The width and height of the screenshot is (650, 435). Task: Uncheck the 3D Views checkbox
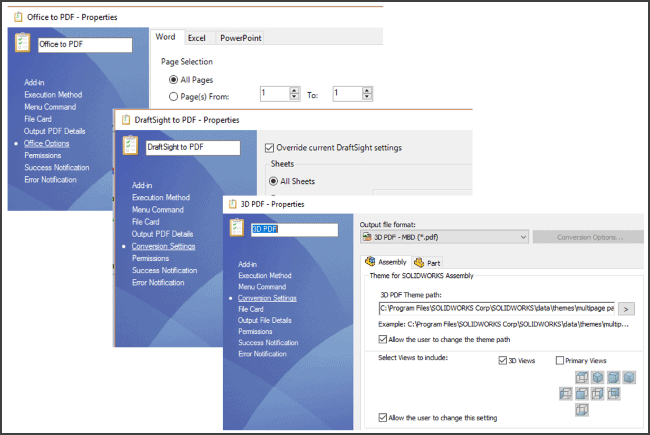point(503,360)
